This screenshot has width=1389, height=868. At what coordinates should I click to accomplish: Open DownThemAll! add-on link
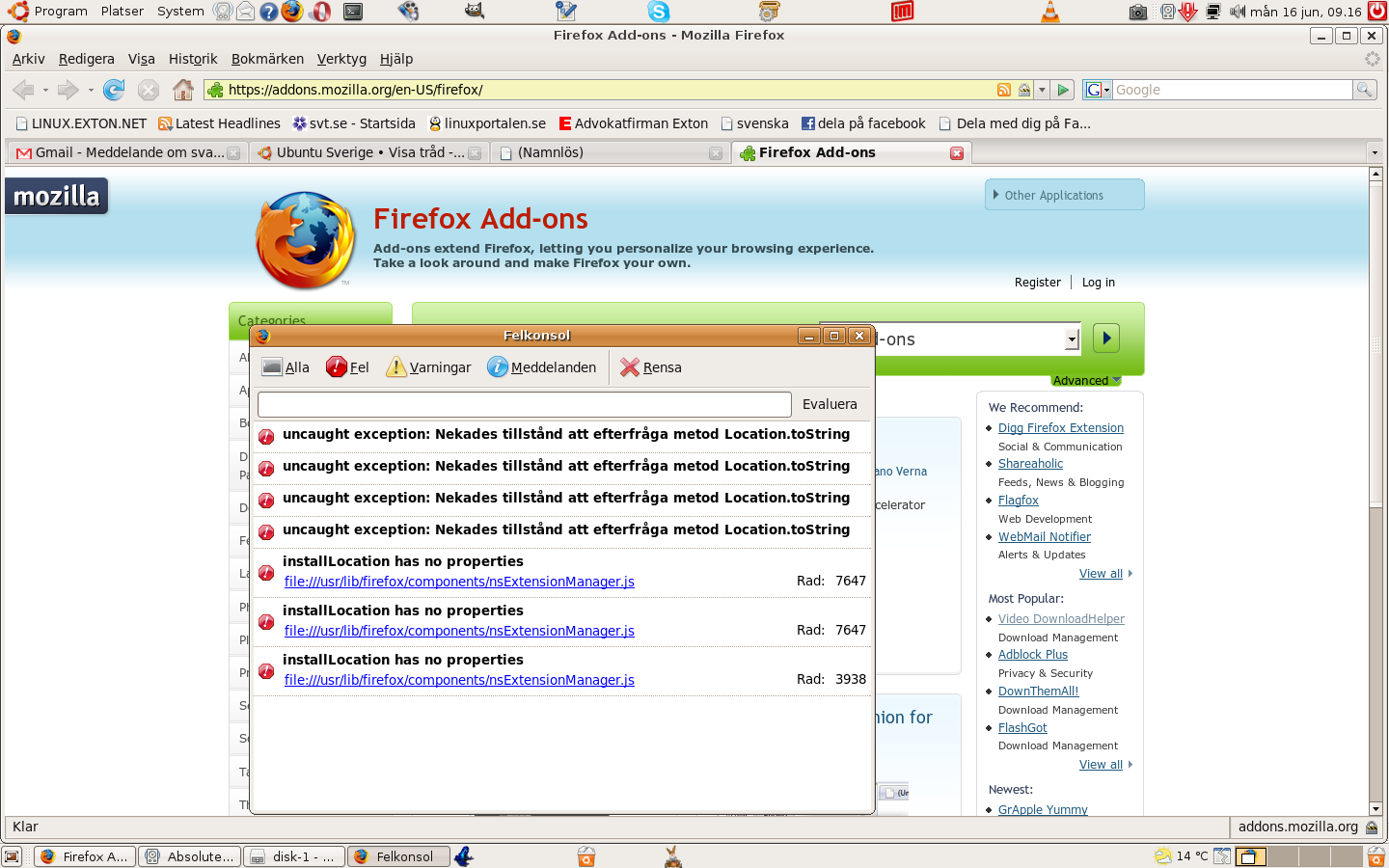(1038, 692)
